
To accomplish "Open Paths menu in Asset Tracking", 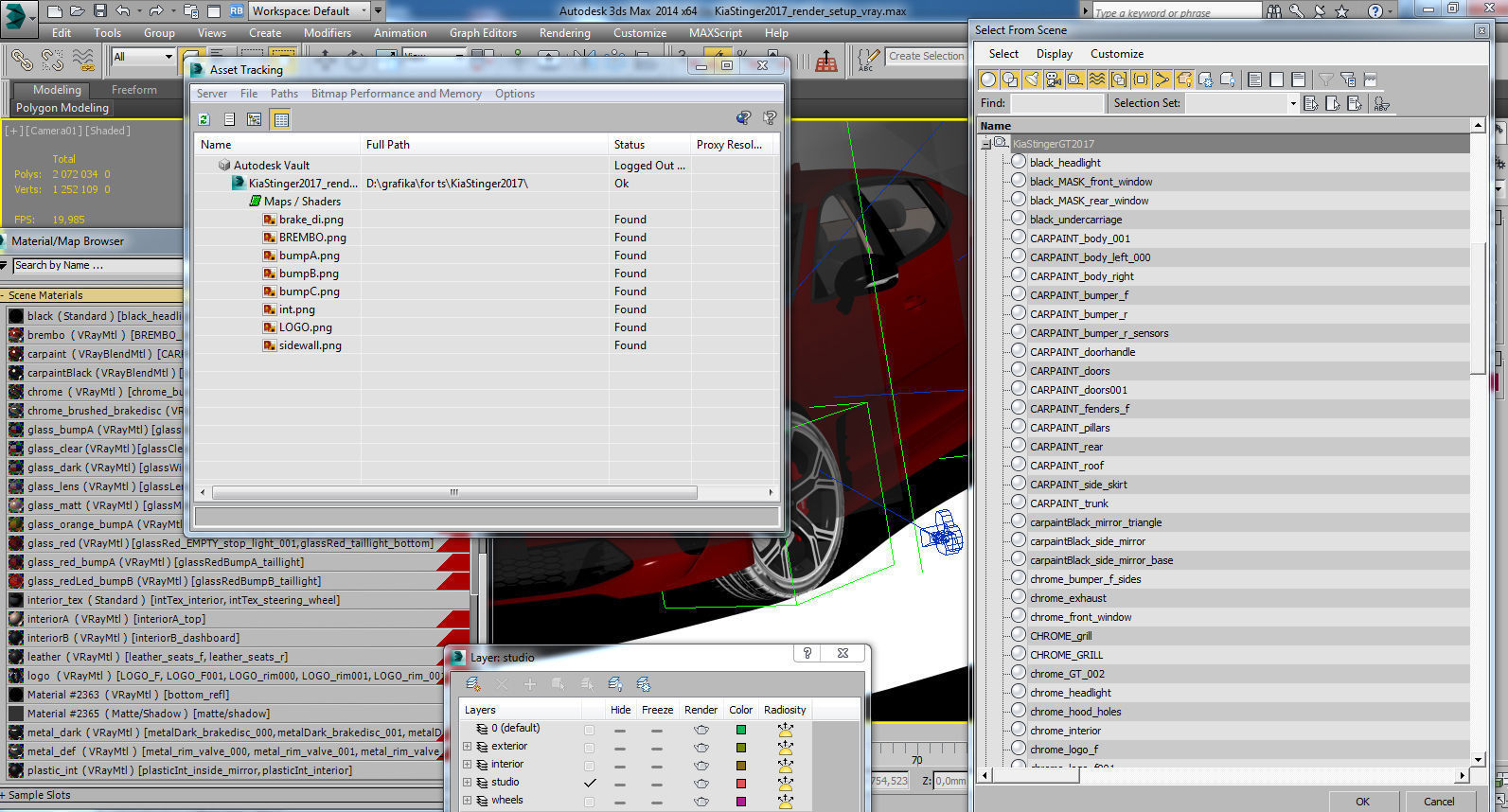I will pos(284,94).
